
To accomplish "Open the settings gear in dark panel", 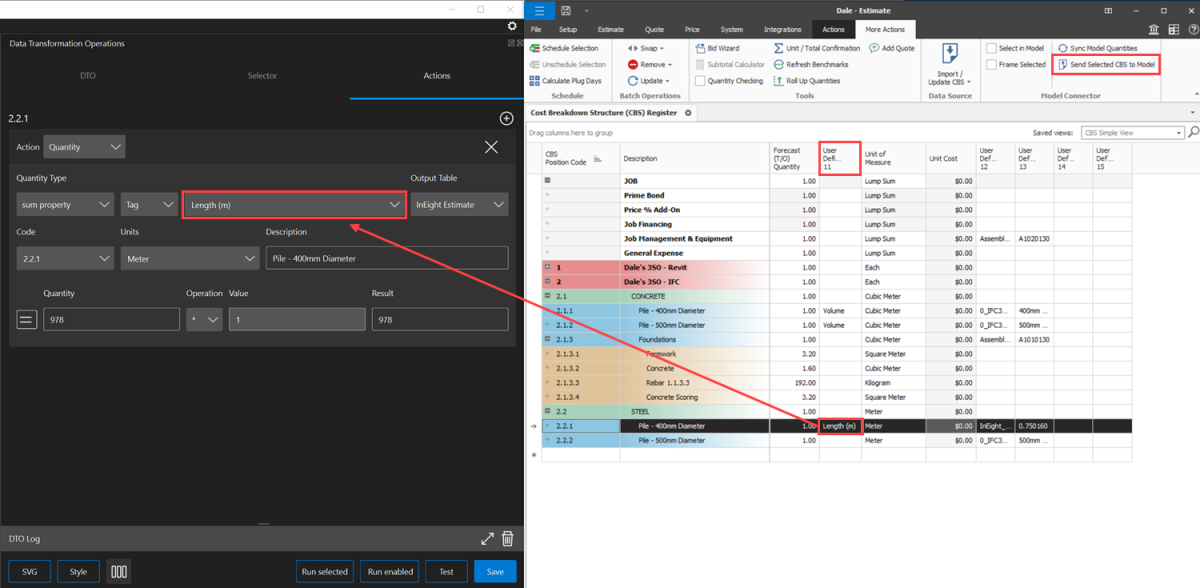I will coord(512,27).
